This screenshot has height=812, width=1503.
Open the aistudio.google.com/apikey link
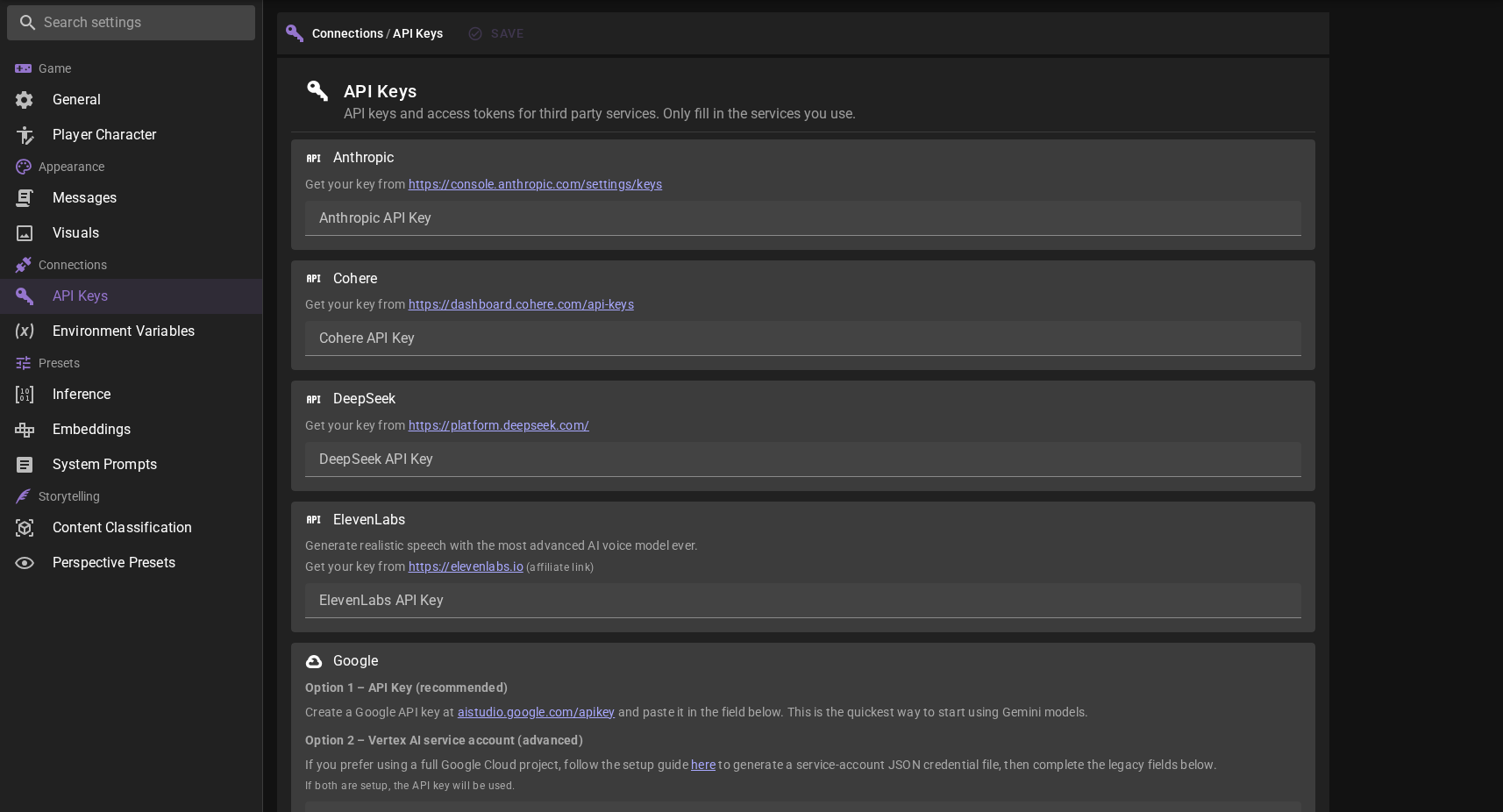coord(536,712)
